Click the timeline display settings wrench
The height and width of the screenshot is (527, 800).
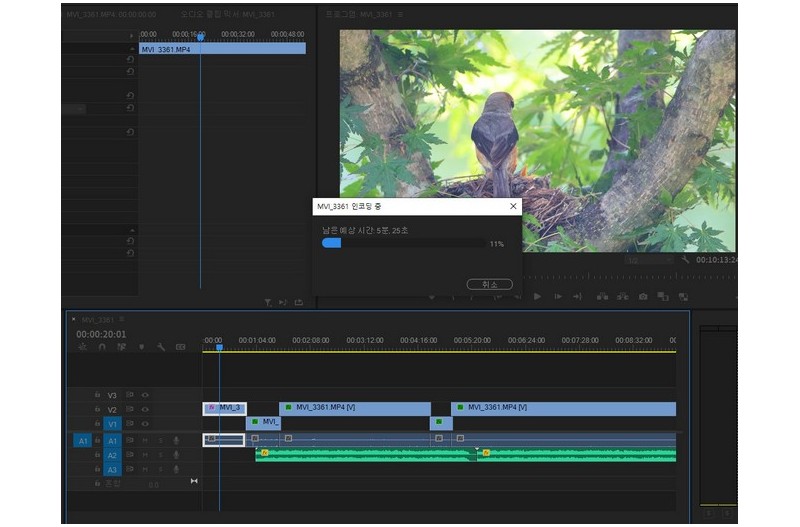pyautogui.click(x=161, y=347)
